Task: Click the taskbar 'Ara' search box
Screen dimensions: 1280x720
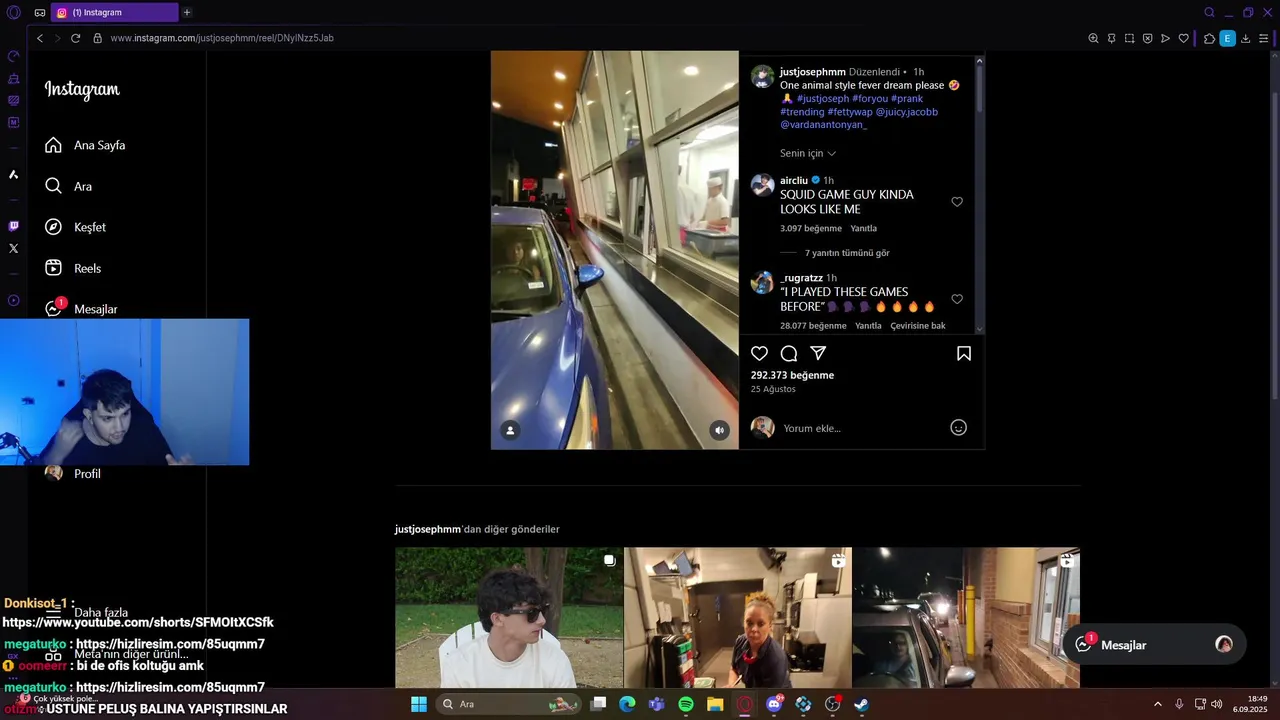Action: pyautogui.click(x=510, y=704)
